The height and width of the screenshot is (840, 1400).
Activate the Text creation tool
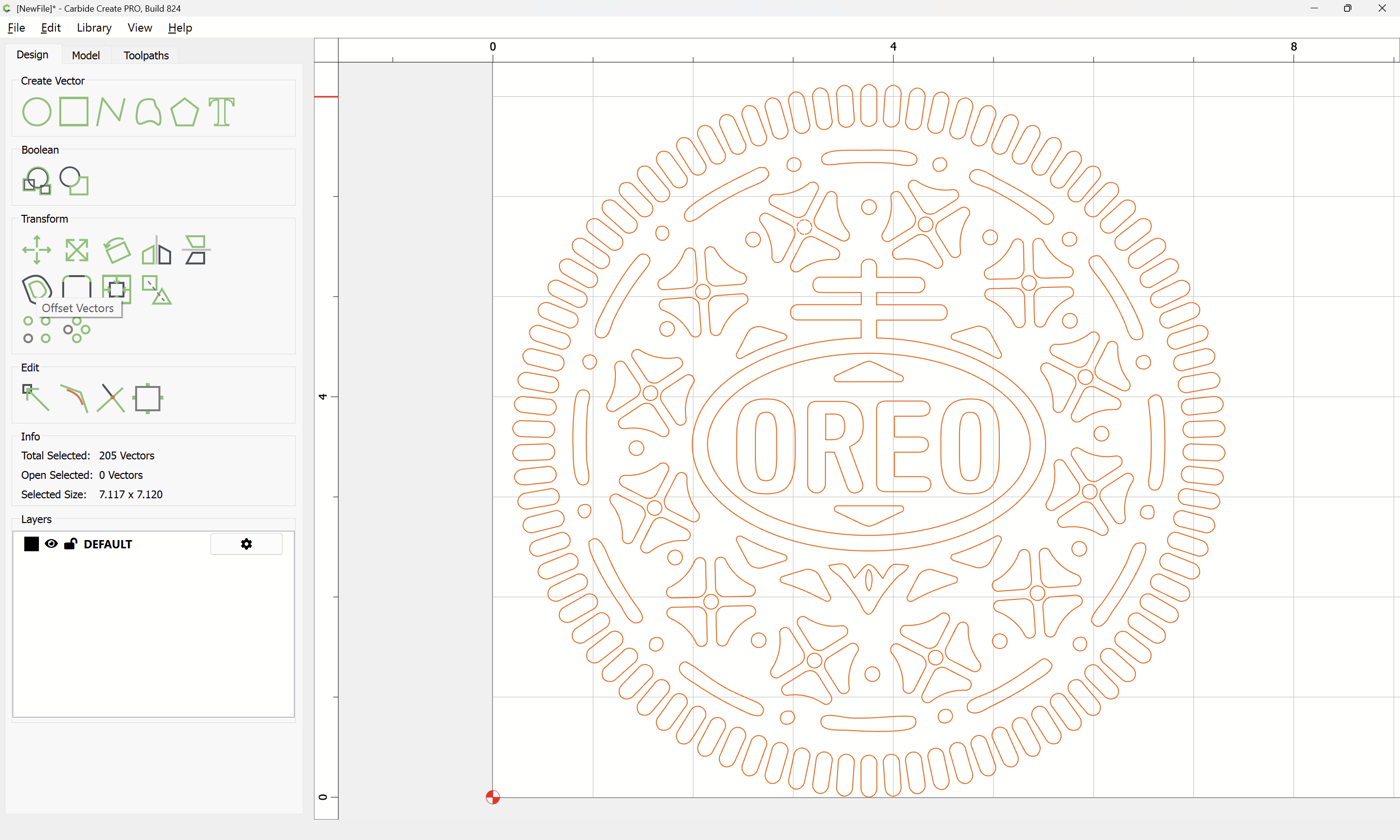click(x=221, y=111)
